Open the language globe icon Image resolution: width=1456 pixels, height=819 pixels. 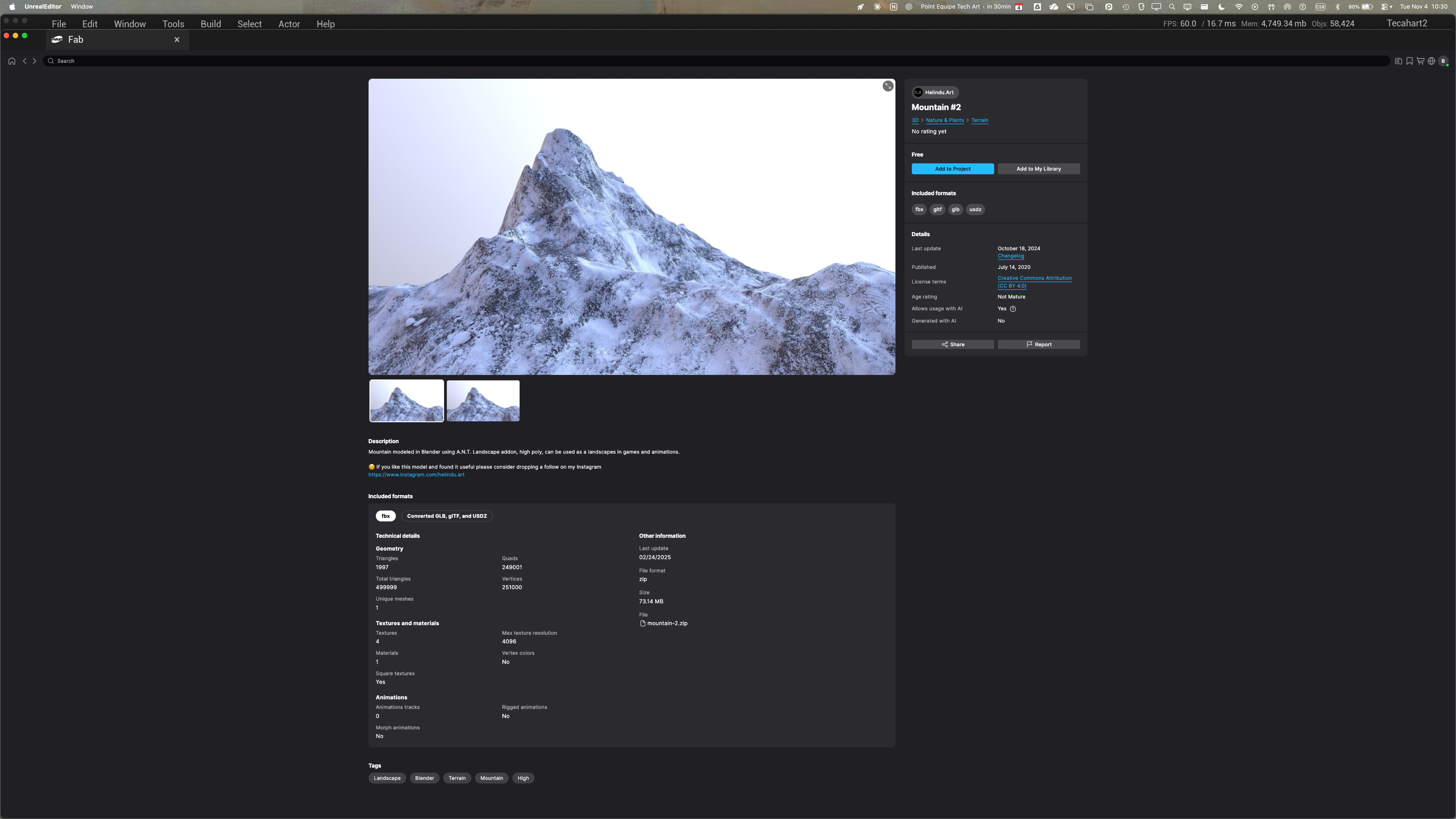pyautogui.click(x=1431, y=61)
